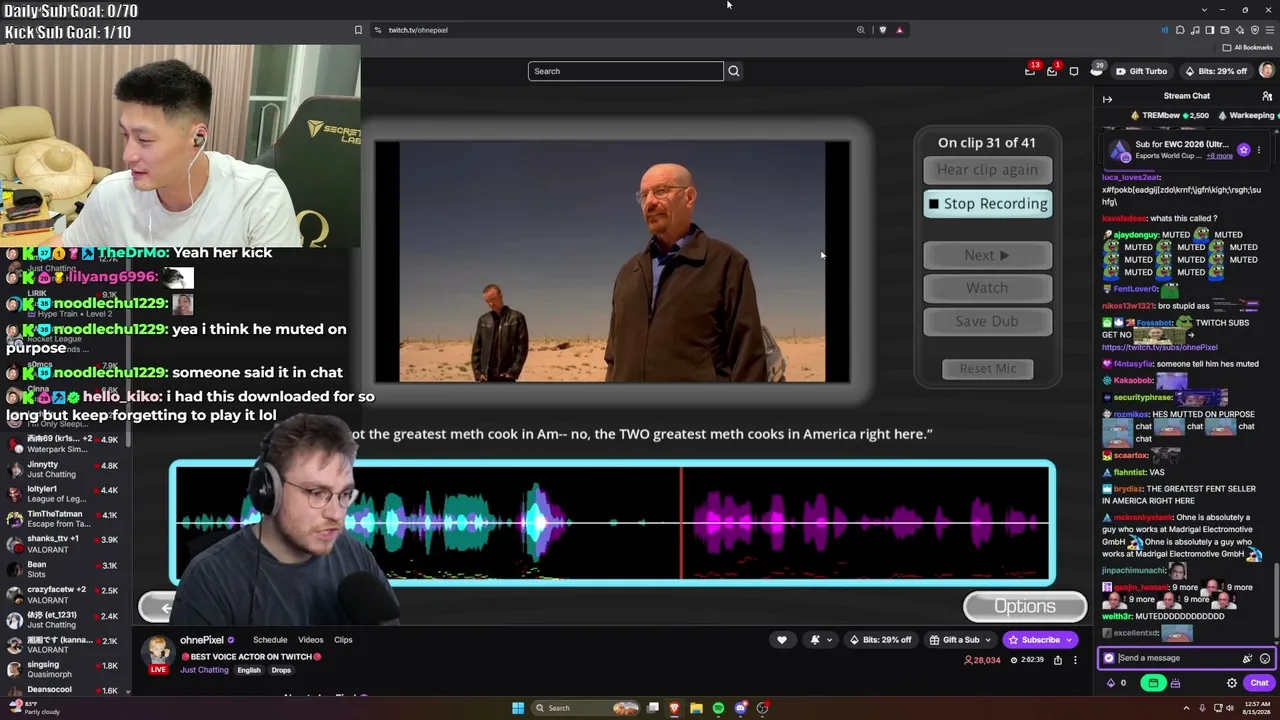Click the Reset Mic button
The height and width of the screenshot is (720, 1280).
(987, 369)
